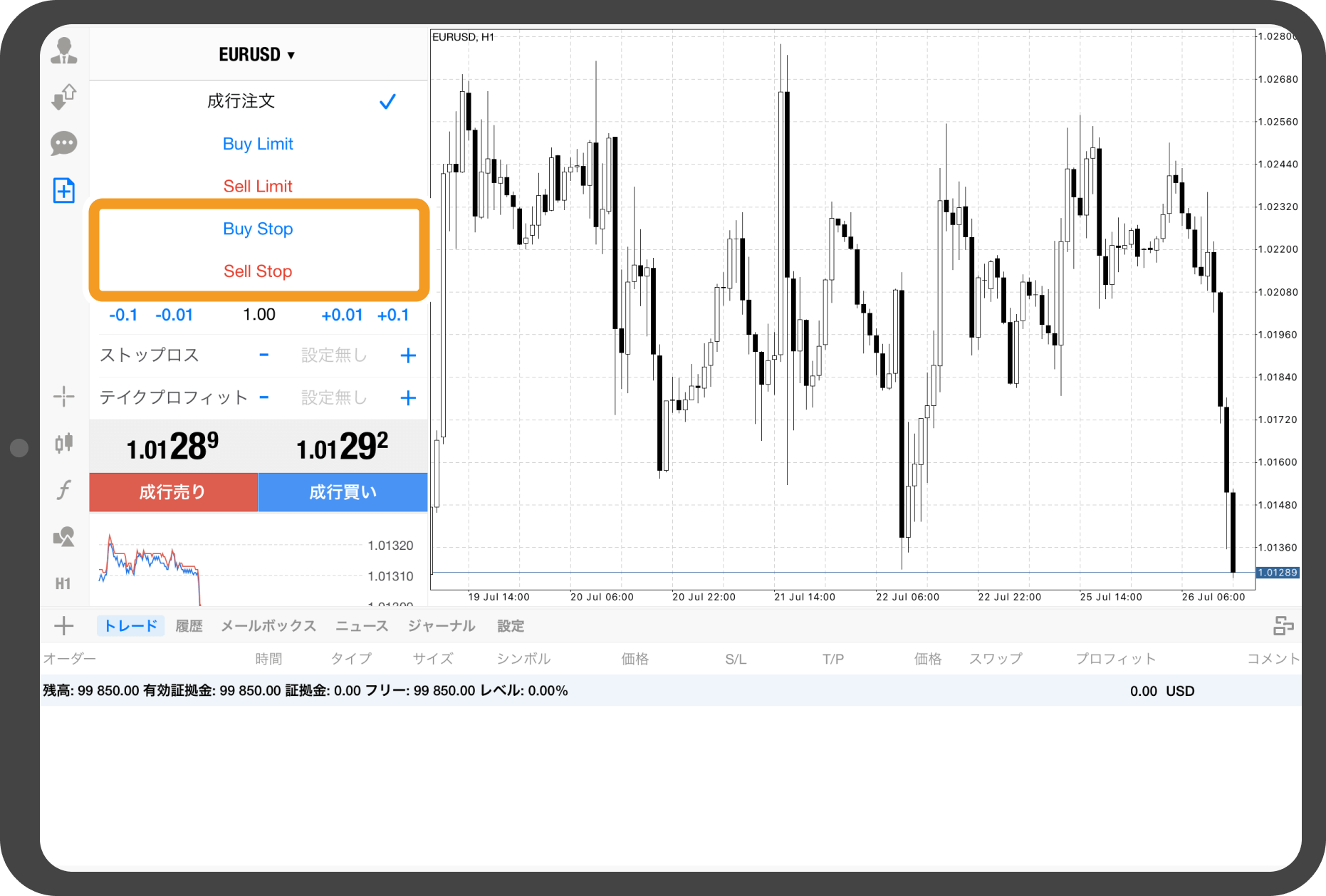This screenshot has height=896, width=1326.
Task: Click the 1.01292 ask price
Action: click(343, 447)
